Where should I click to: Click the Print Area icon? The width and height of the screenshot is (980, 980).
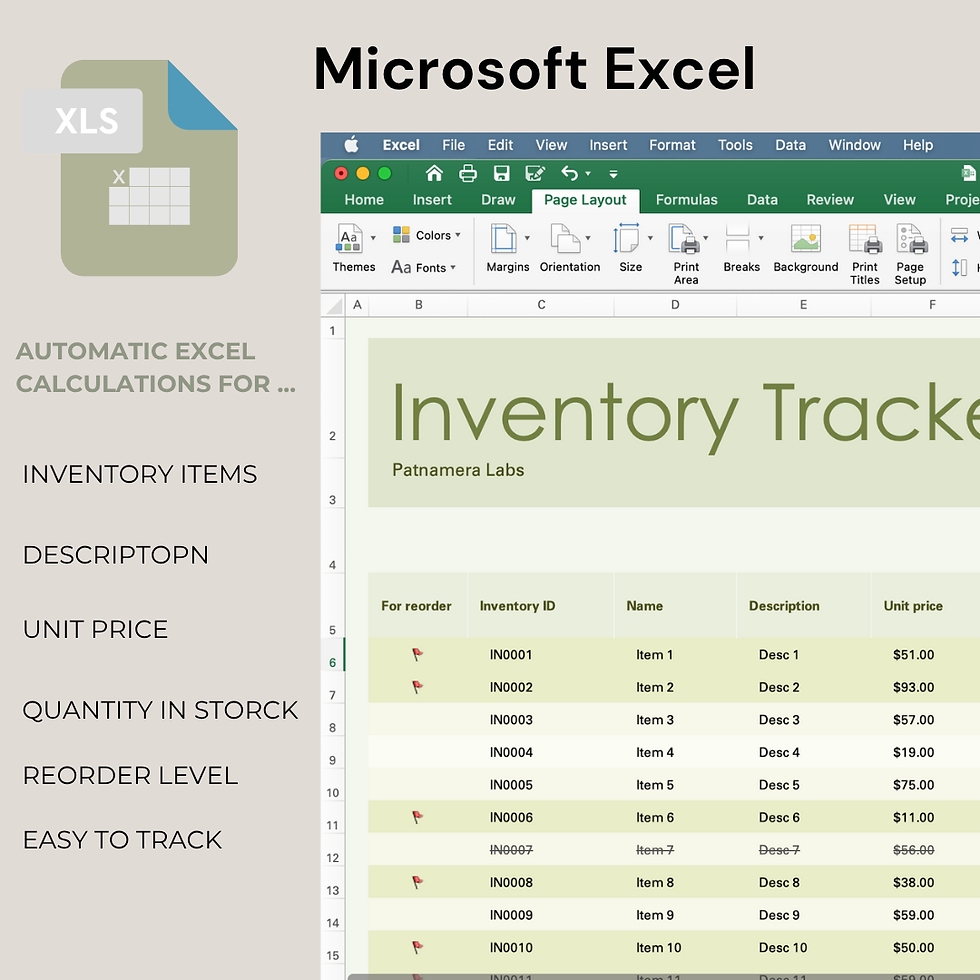coord(684,238)
